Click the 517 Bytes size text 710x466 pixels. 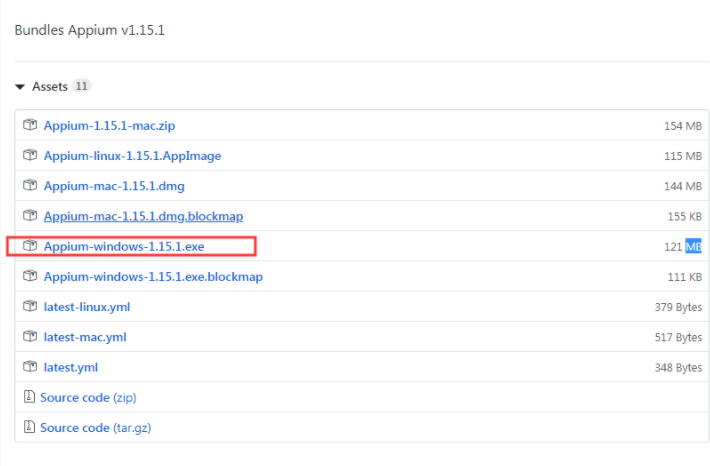coord(678,338)
